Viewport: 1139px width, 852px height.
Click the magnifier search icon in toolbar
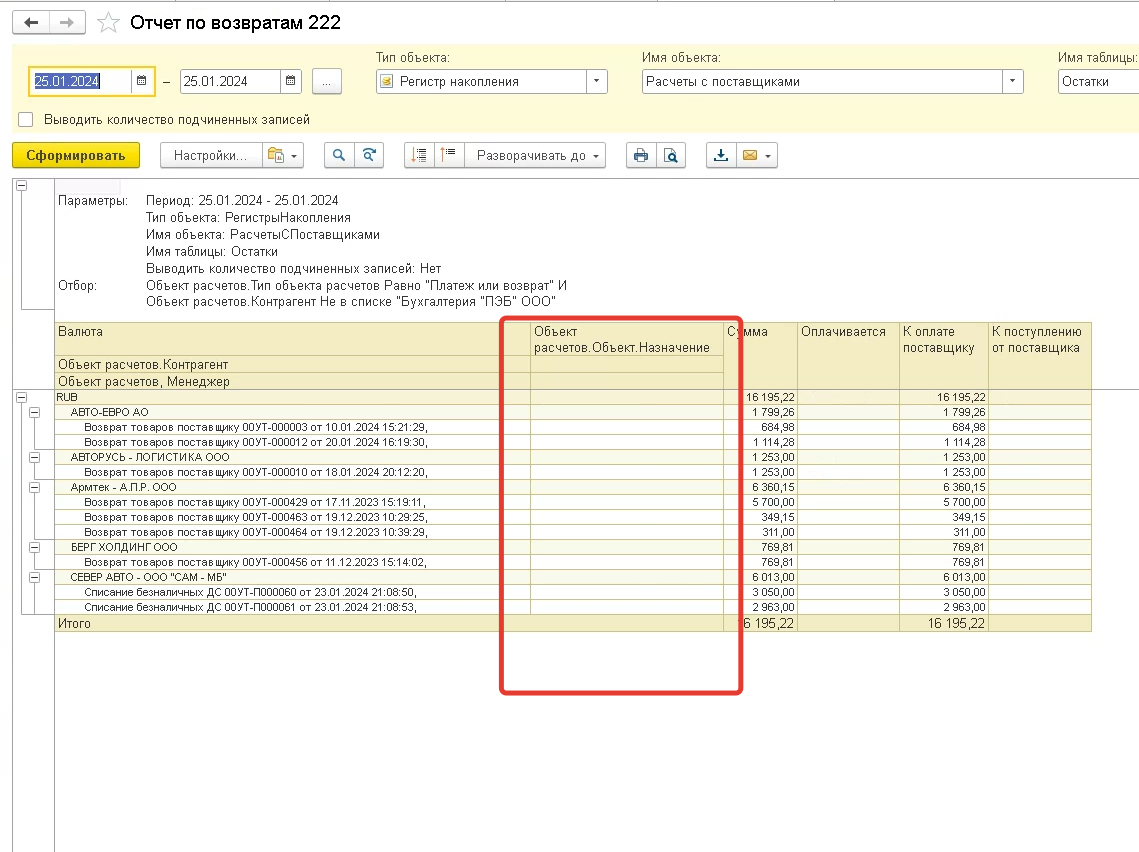(340, 155)
